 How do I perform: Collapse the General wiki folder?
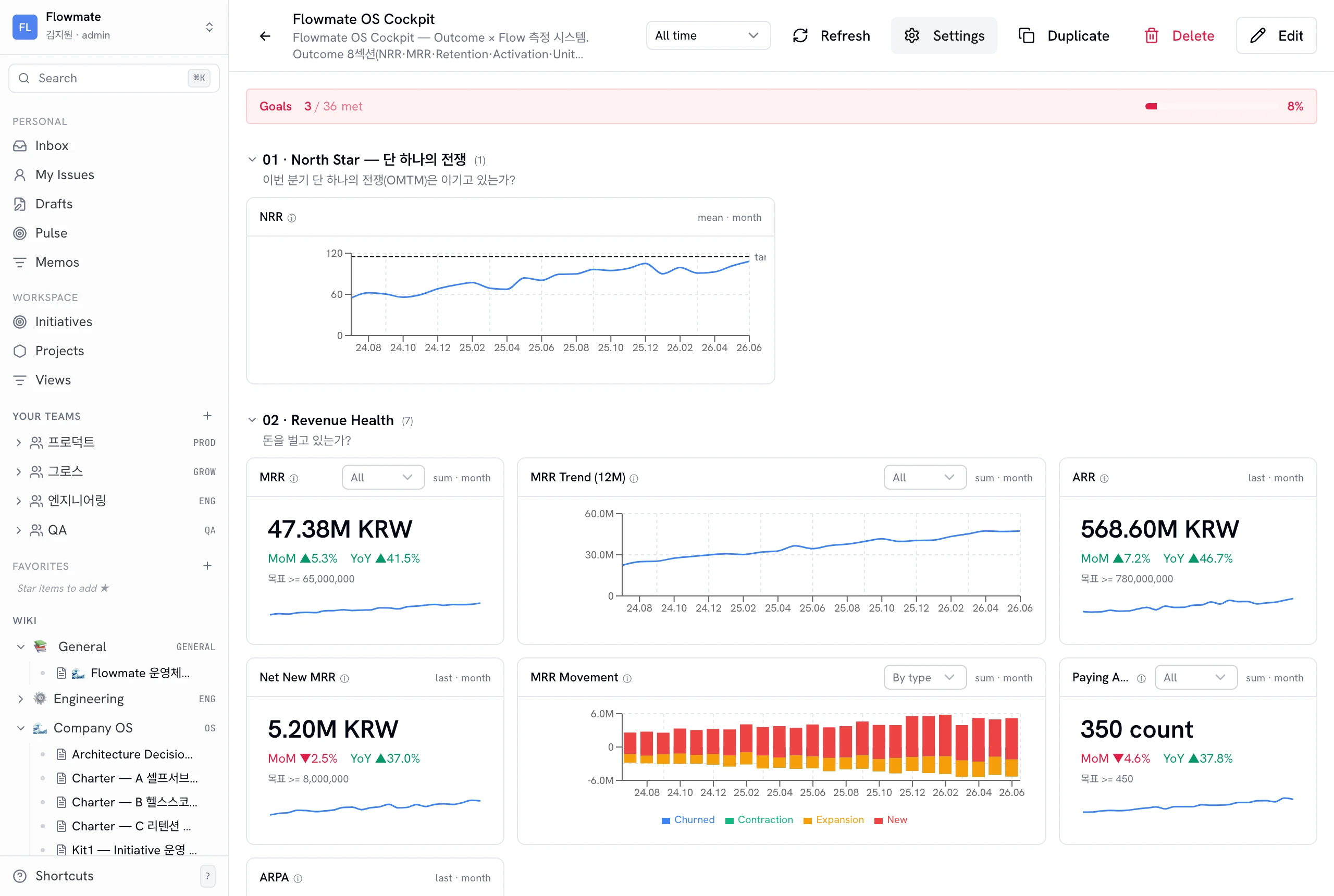click(20, 647)
